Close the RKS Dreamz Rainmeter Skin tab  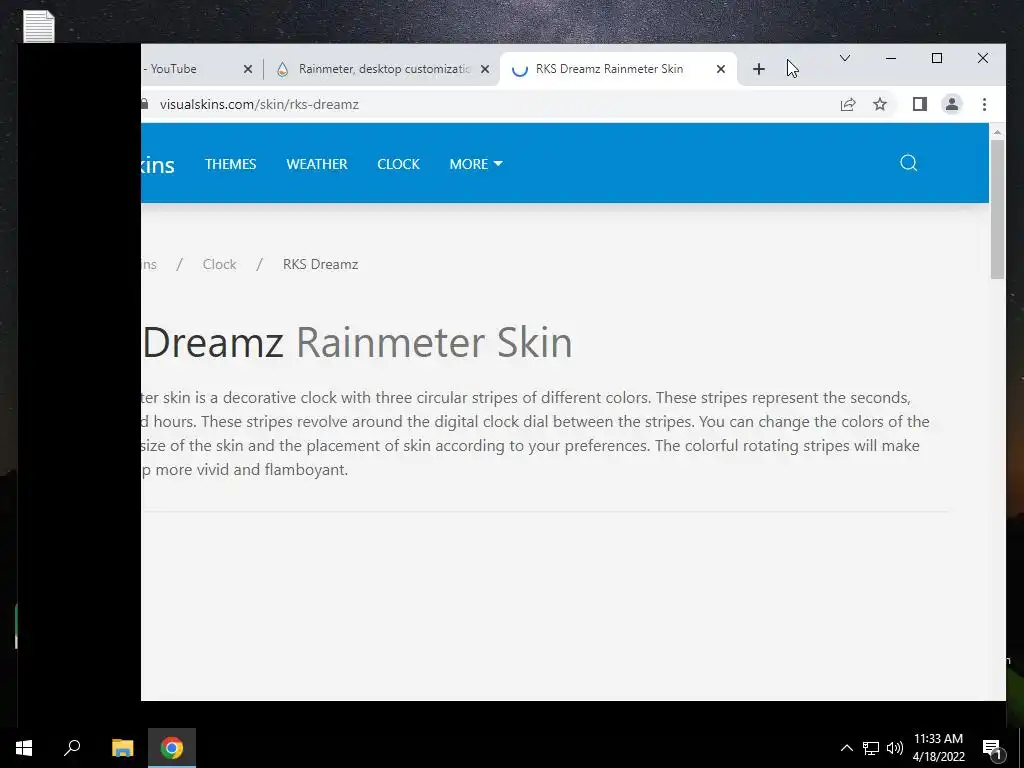click(720, 69)
